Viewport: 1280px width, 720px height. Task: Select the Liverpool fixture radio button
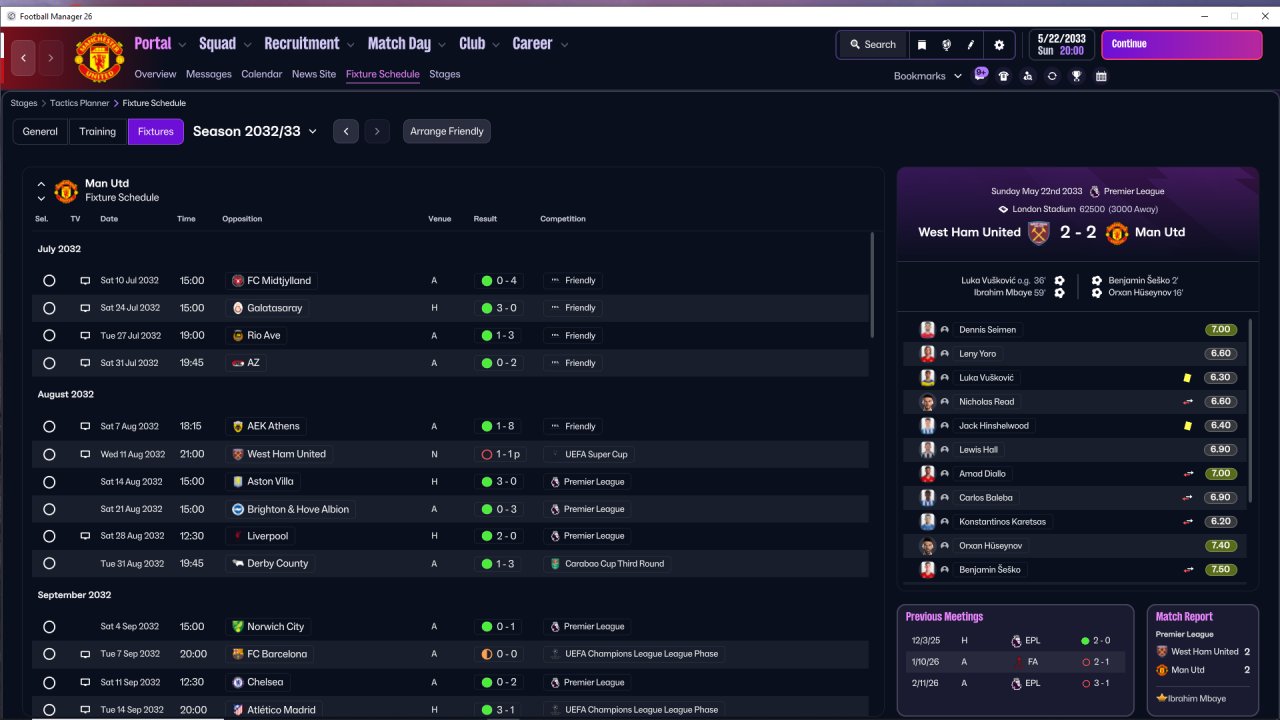click(49, 536)
